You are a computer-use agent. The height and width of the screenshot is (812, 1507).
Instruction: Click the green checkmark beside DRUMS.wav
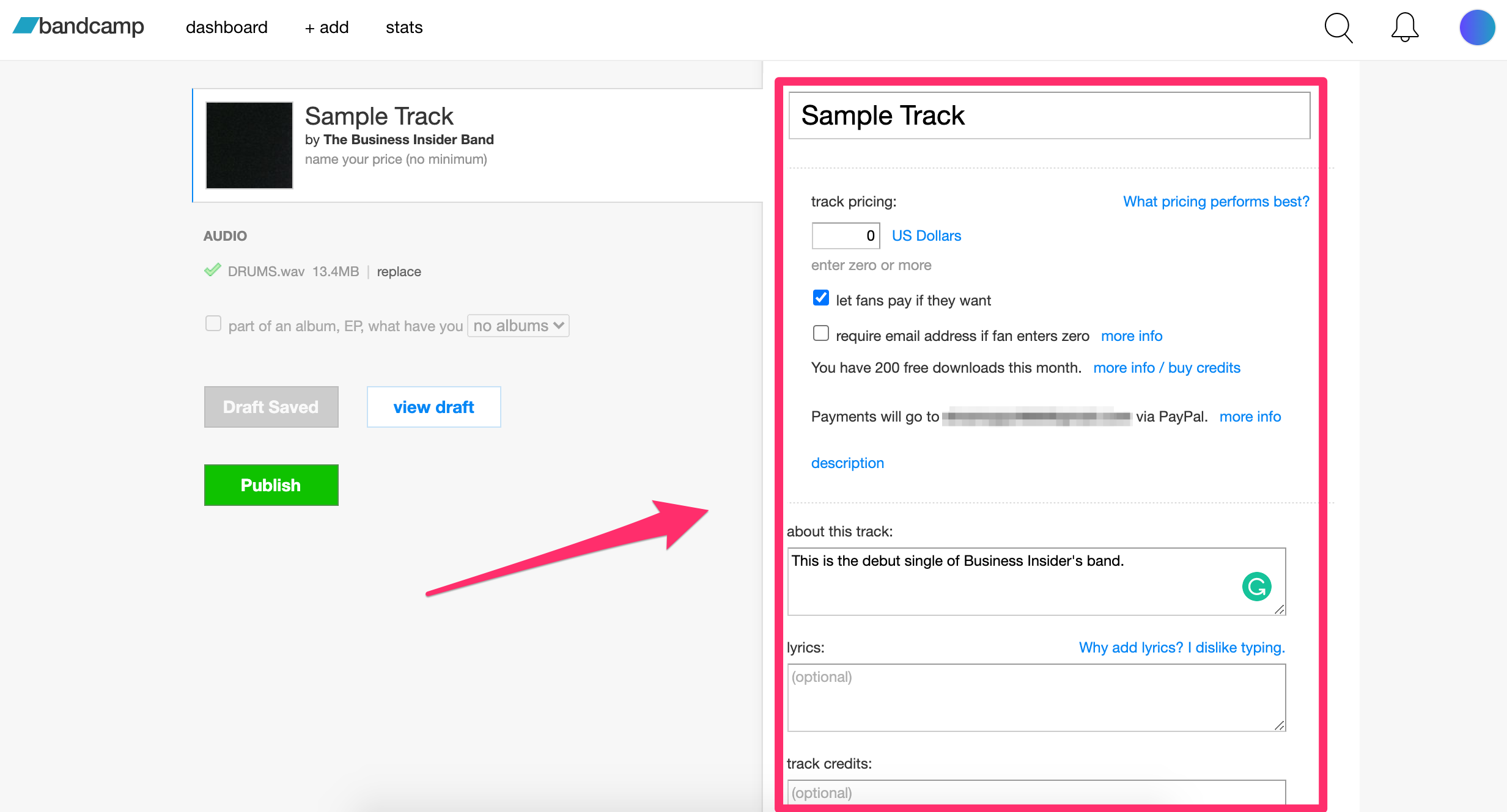point(213,271)
